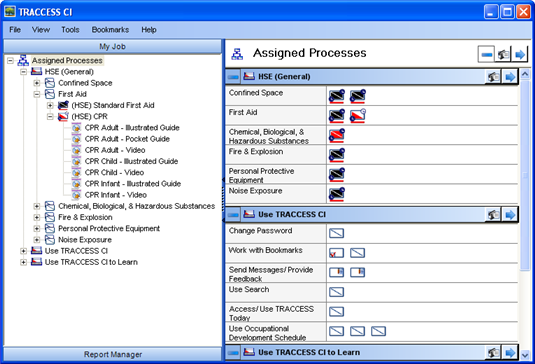
Task: Select CPR Adult - Pocket Guide document
Action: coord(127,139)
